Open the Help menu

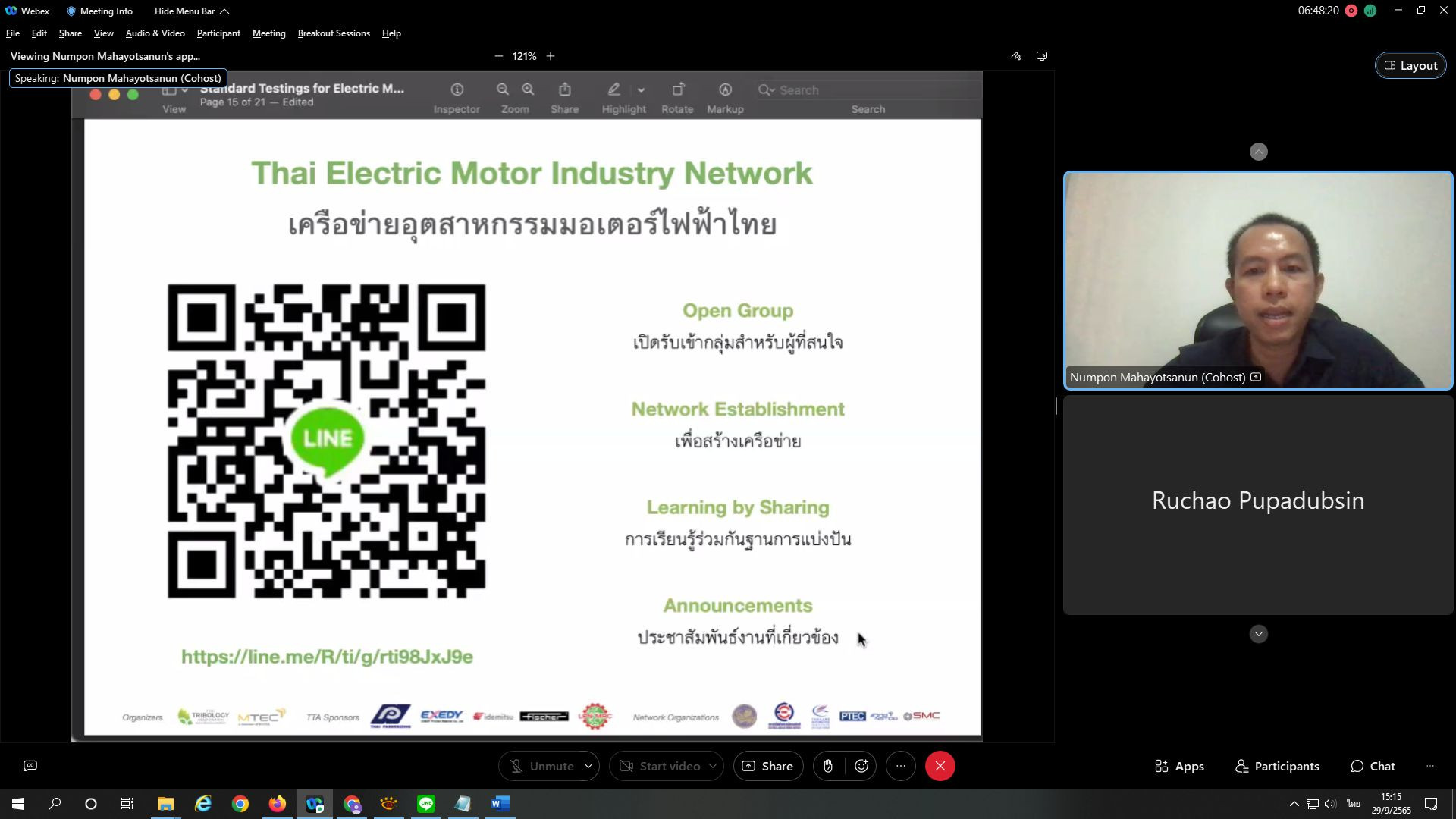pos(391,33)
